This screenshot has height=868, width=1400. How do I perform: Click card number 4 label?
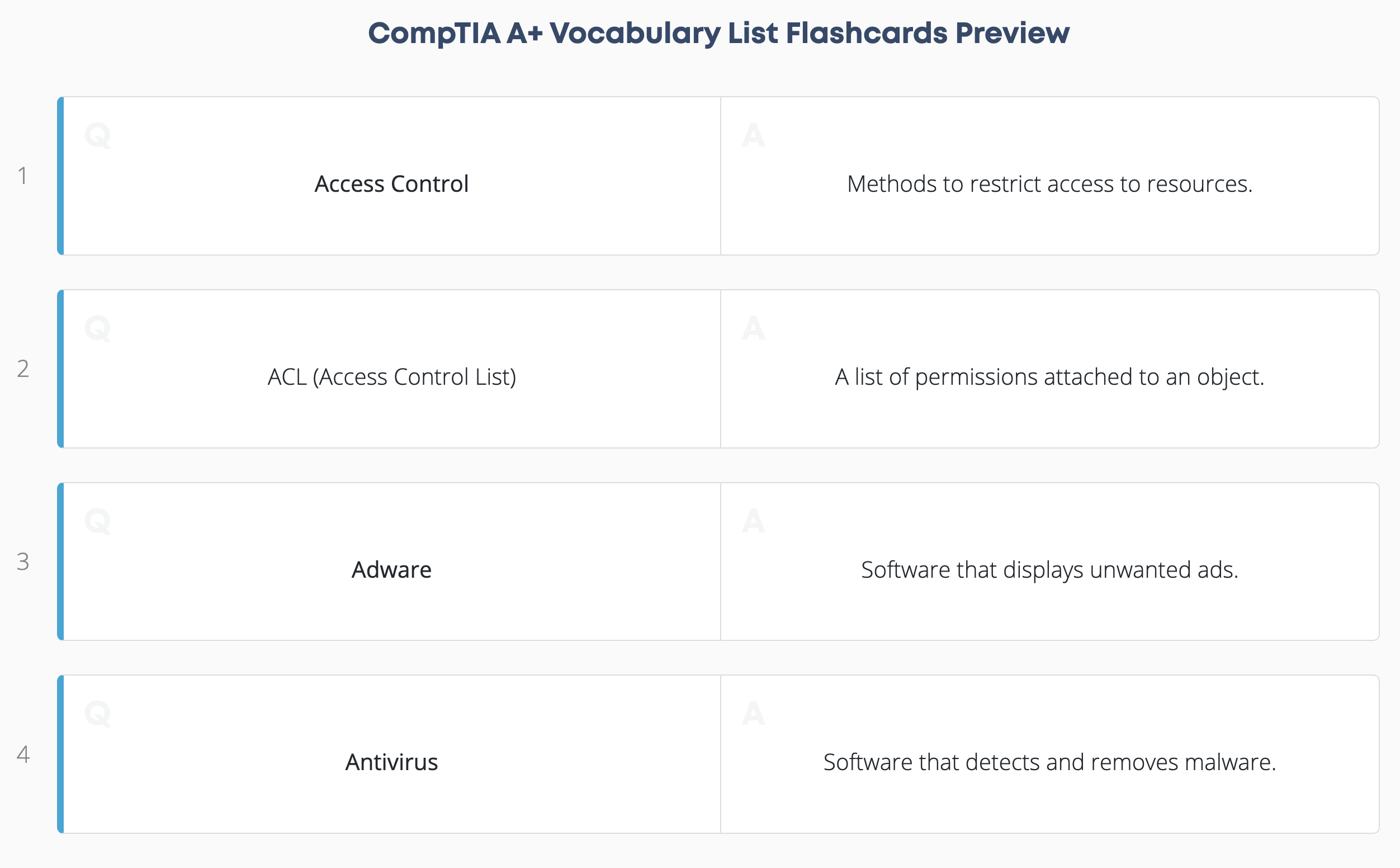[23, 754]
